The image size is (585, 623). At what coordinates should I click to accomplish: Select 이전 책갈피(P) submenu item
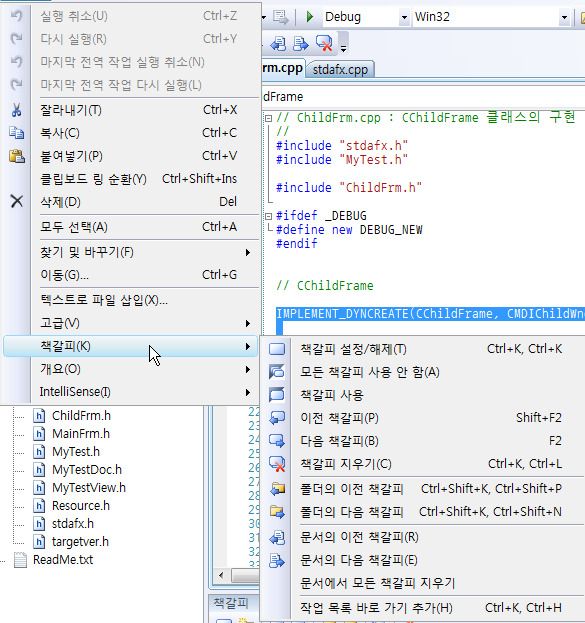[x=423, y=418]
